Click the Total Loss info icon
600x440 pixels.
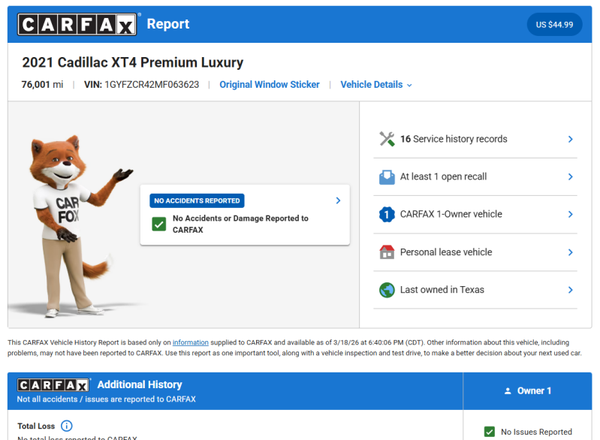coord(67,426)
